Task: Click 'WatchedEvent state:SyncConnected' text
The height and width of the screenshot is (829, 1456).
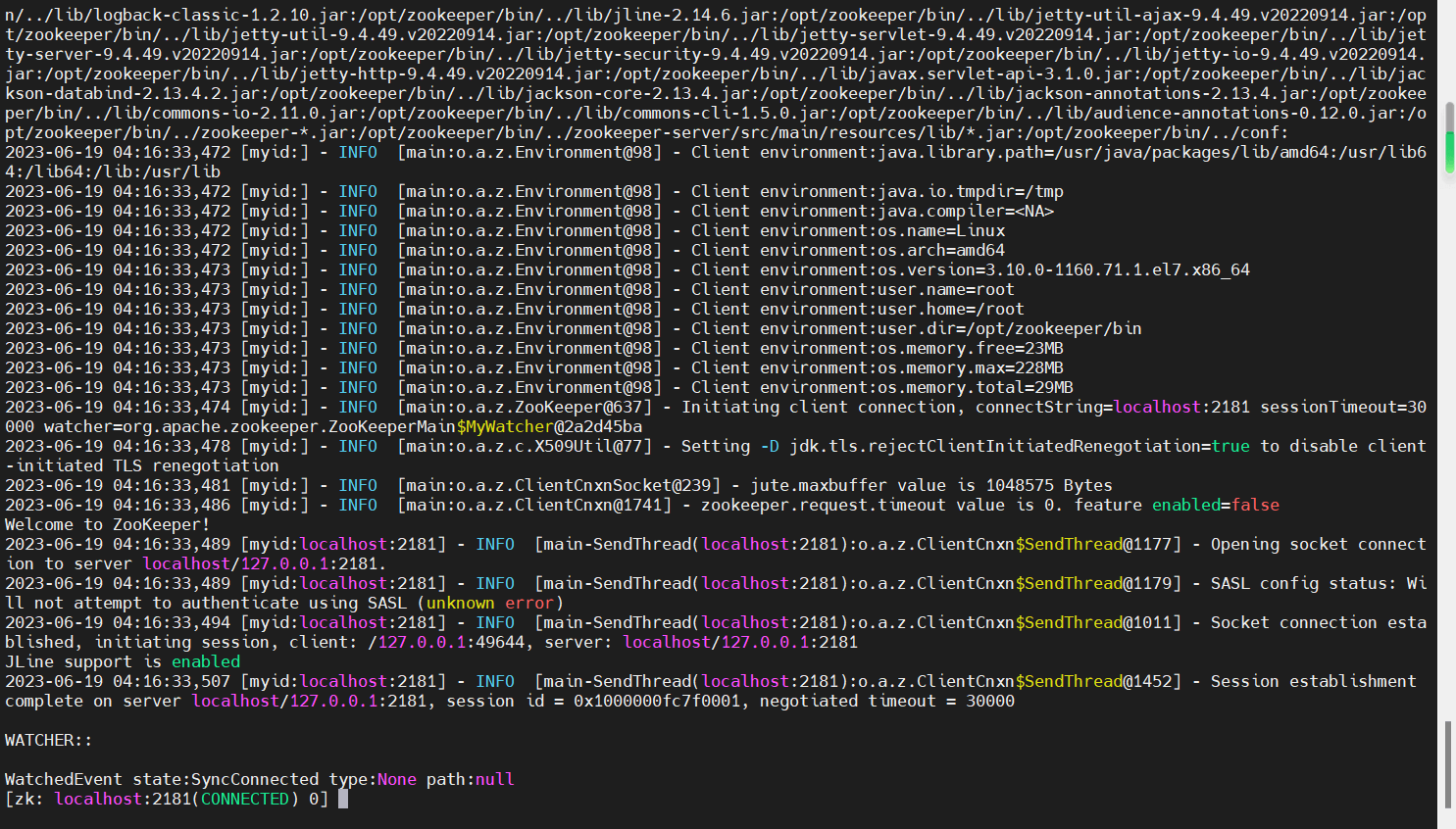Action: [162, 779]
